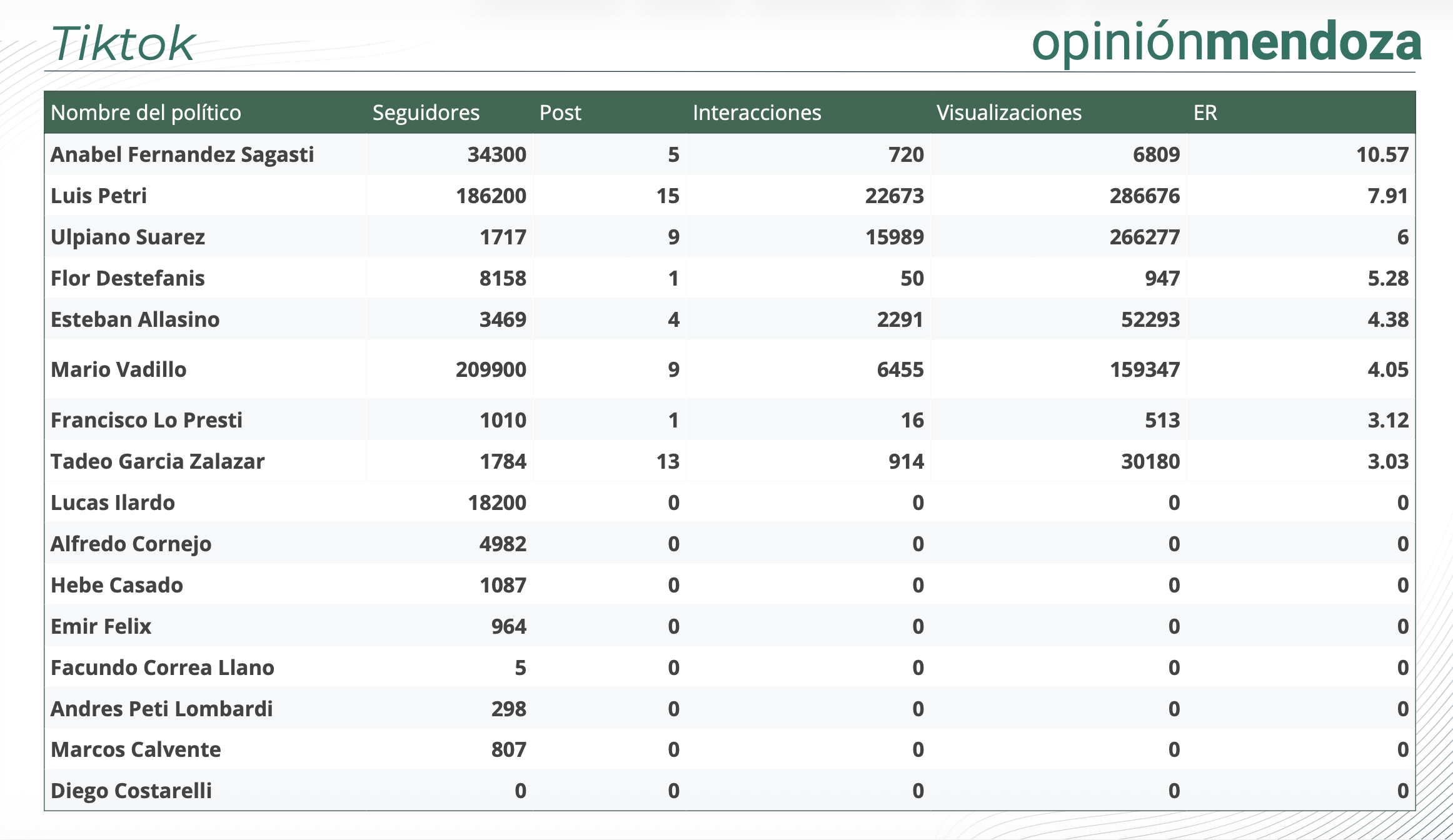Select the Visualizaciones column header

pyautogui.click(x=1008, y=112)
